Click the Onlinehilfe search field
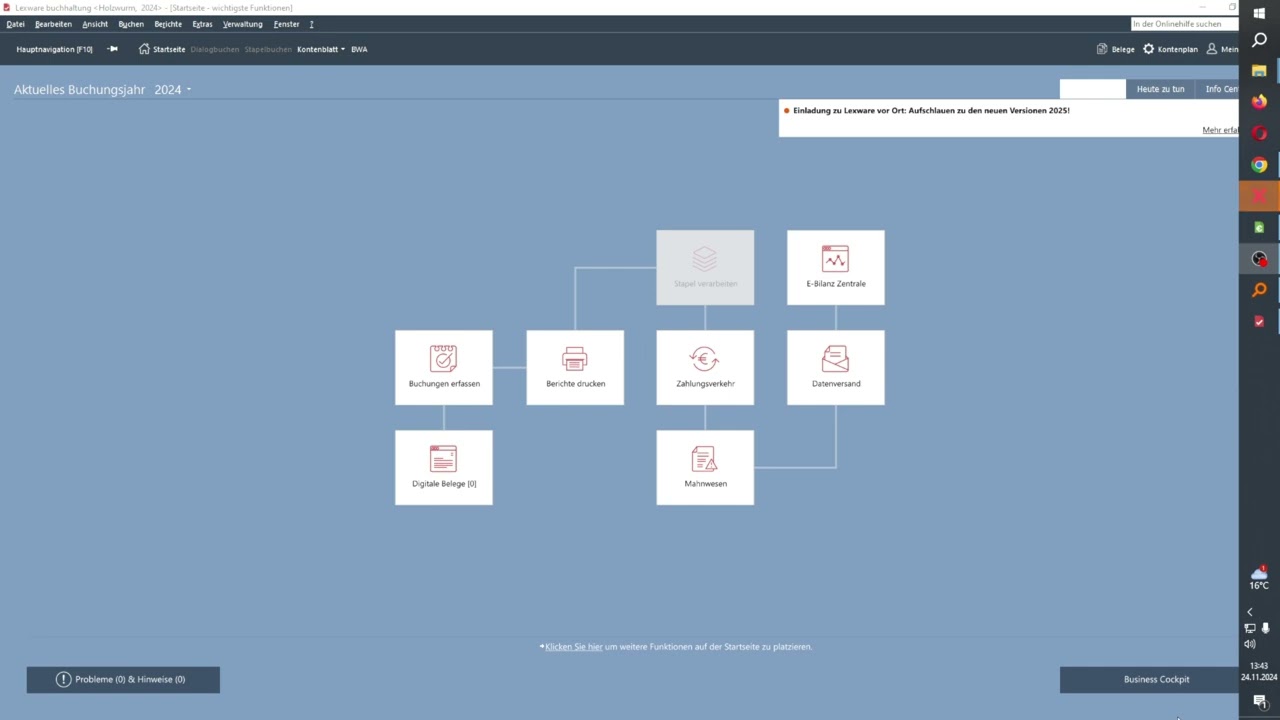 1184,24
